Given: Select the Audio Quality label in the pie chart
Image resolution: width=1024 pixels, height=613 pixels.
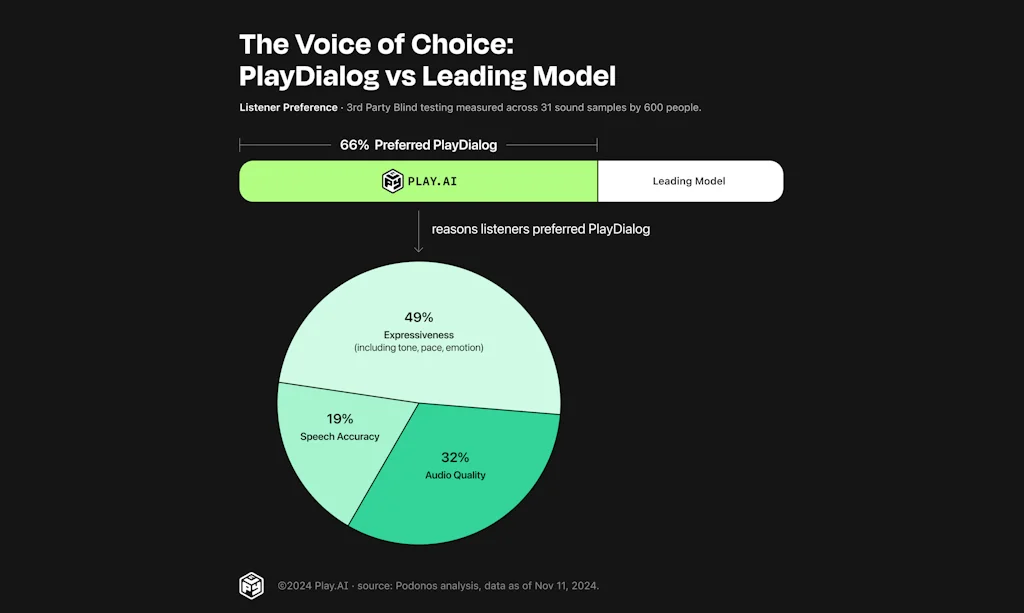Looking at the screenshot, I should (455, 475).
